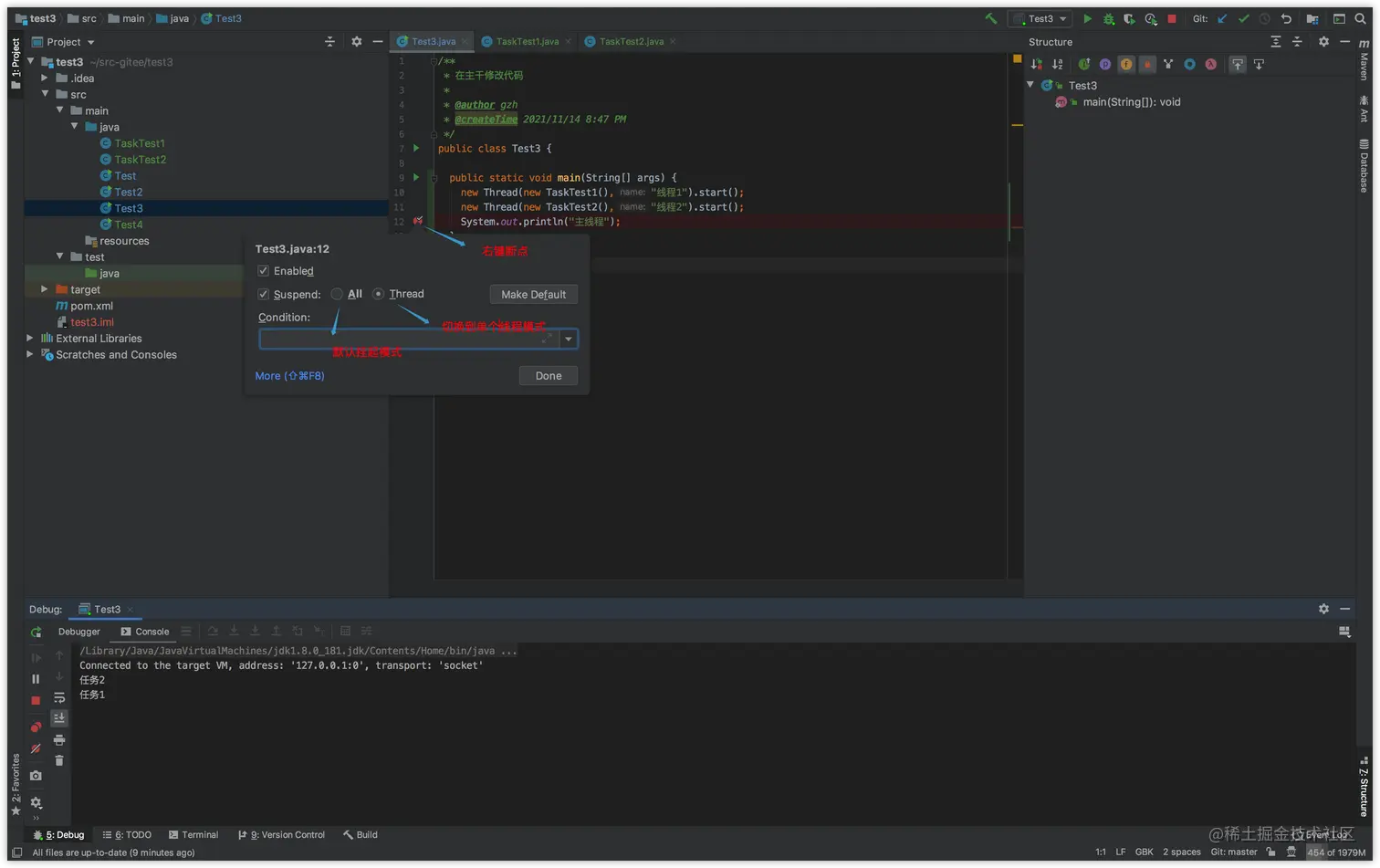Open the Terminal tool window
The image size is (1380, 868).
coord(193,835)
